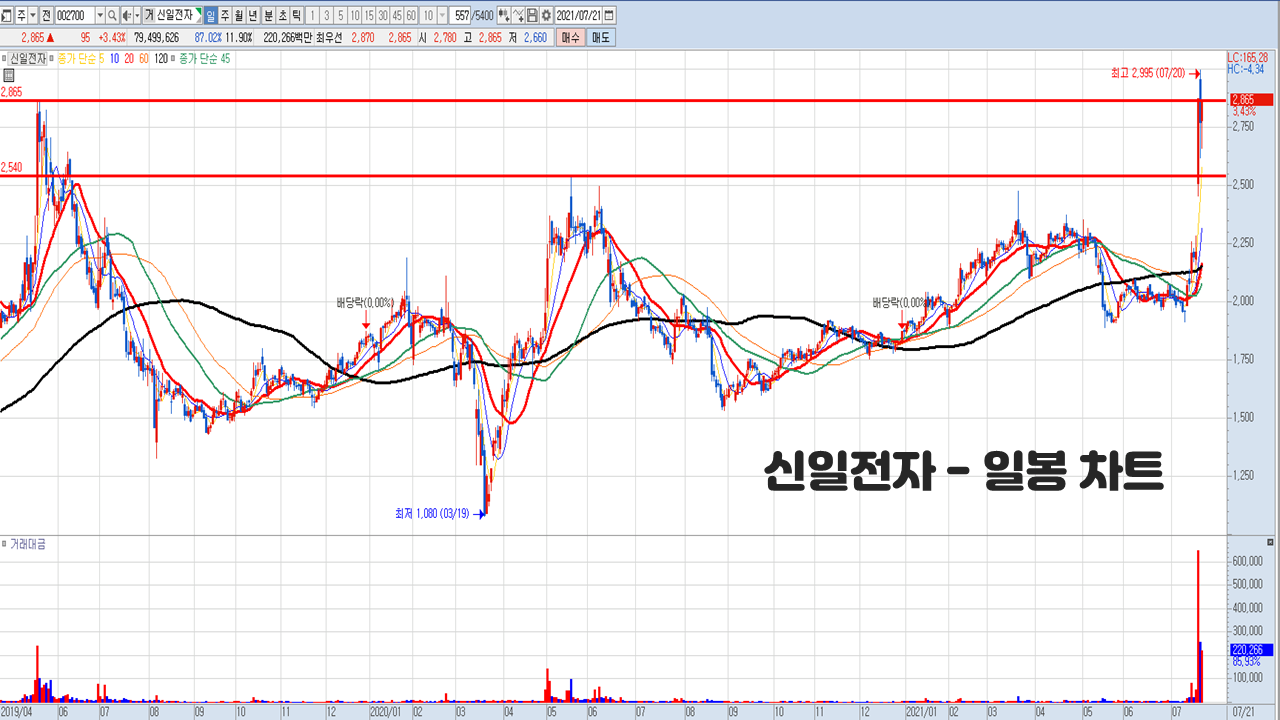Open the 주 market type dropdown arrow
1280x720 pixels.
[x=33, y=15]
